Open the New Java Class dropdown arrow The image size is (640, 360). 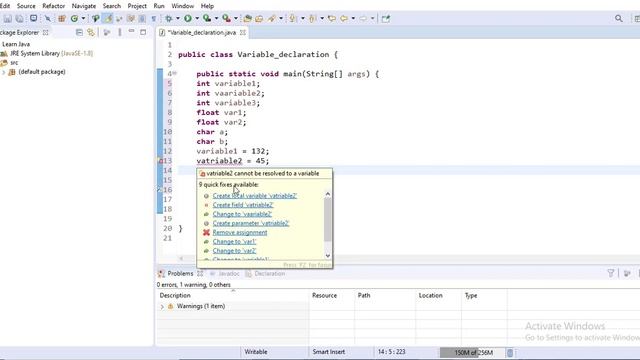83,18
